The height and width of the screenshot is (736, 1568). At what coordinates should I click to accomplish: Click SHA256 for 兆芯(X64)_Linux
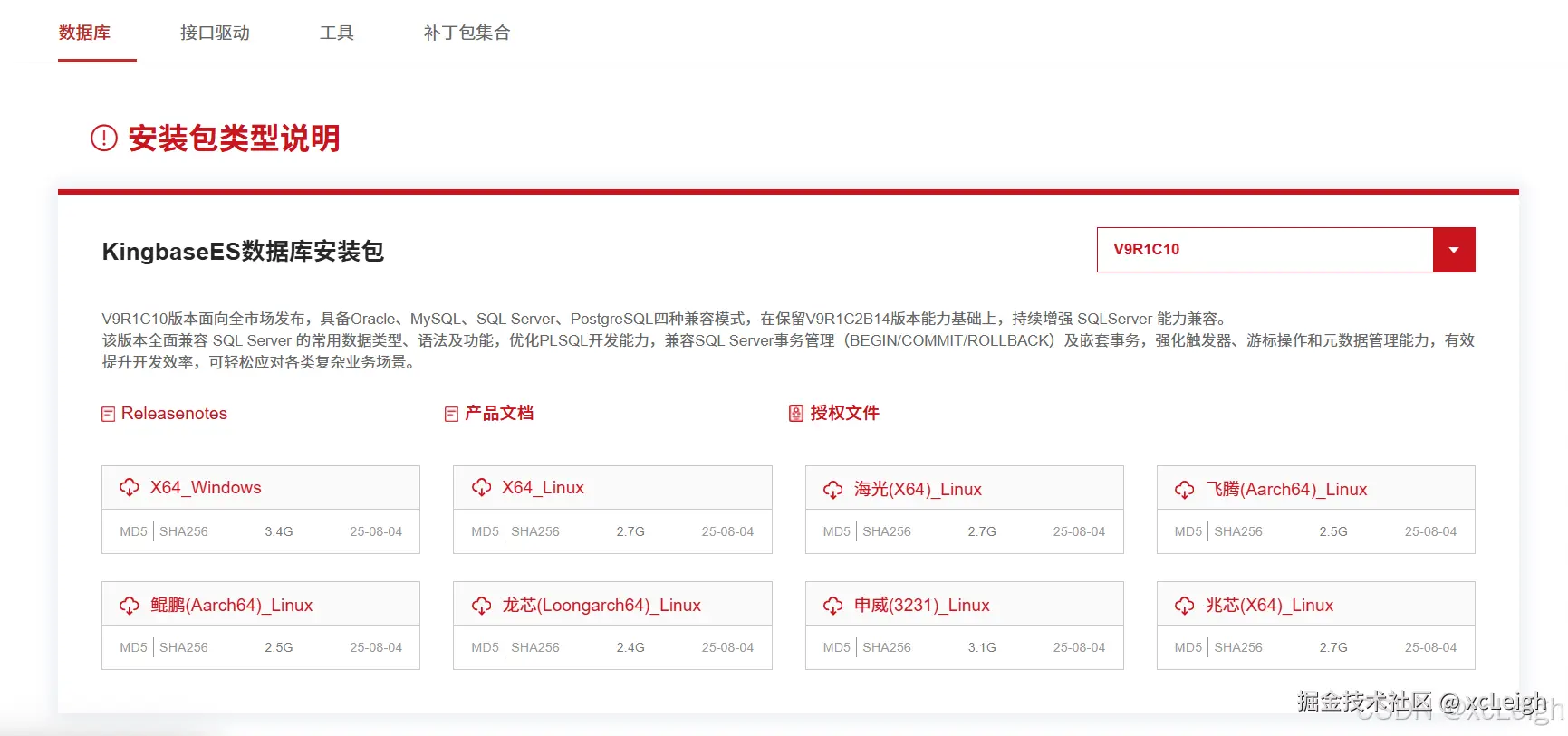click(1238, 647)
